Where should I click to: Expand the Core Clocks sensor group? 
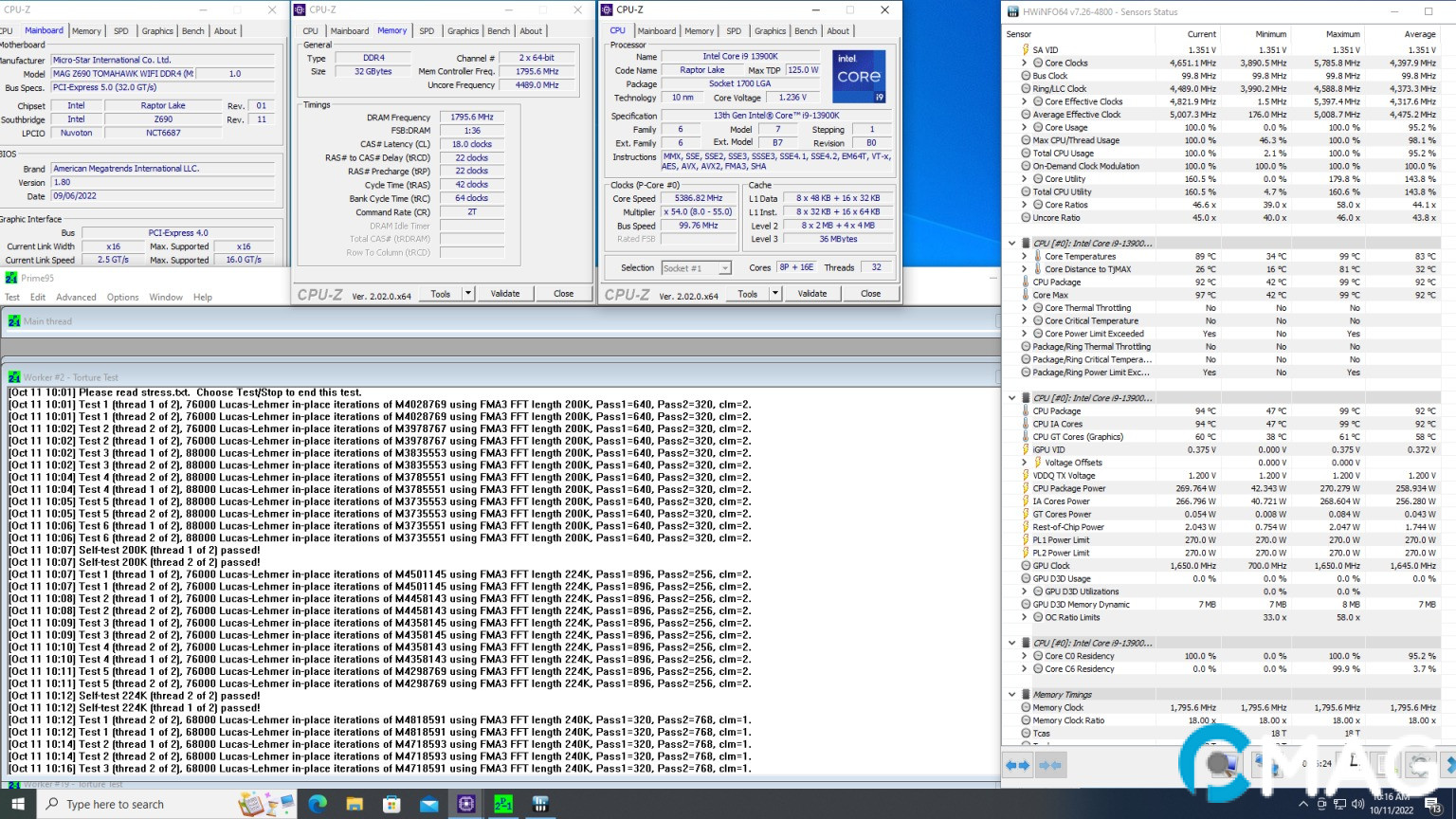click(x=1024, y=63)
